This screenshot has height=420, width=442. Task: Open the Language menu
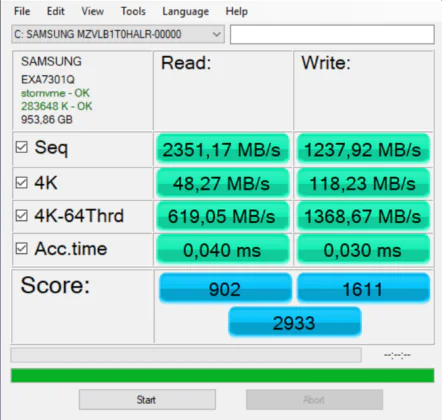185,11
